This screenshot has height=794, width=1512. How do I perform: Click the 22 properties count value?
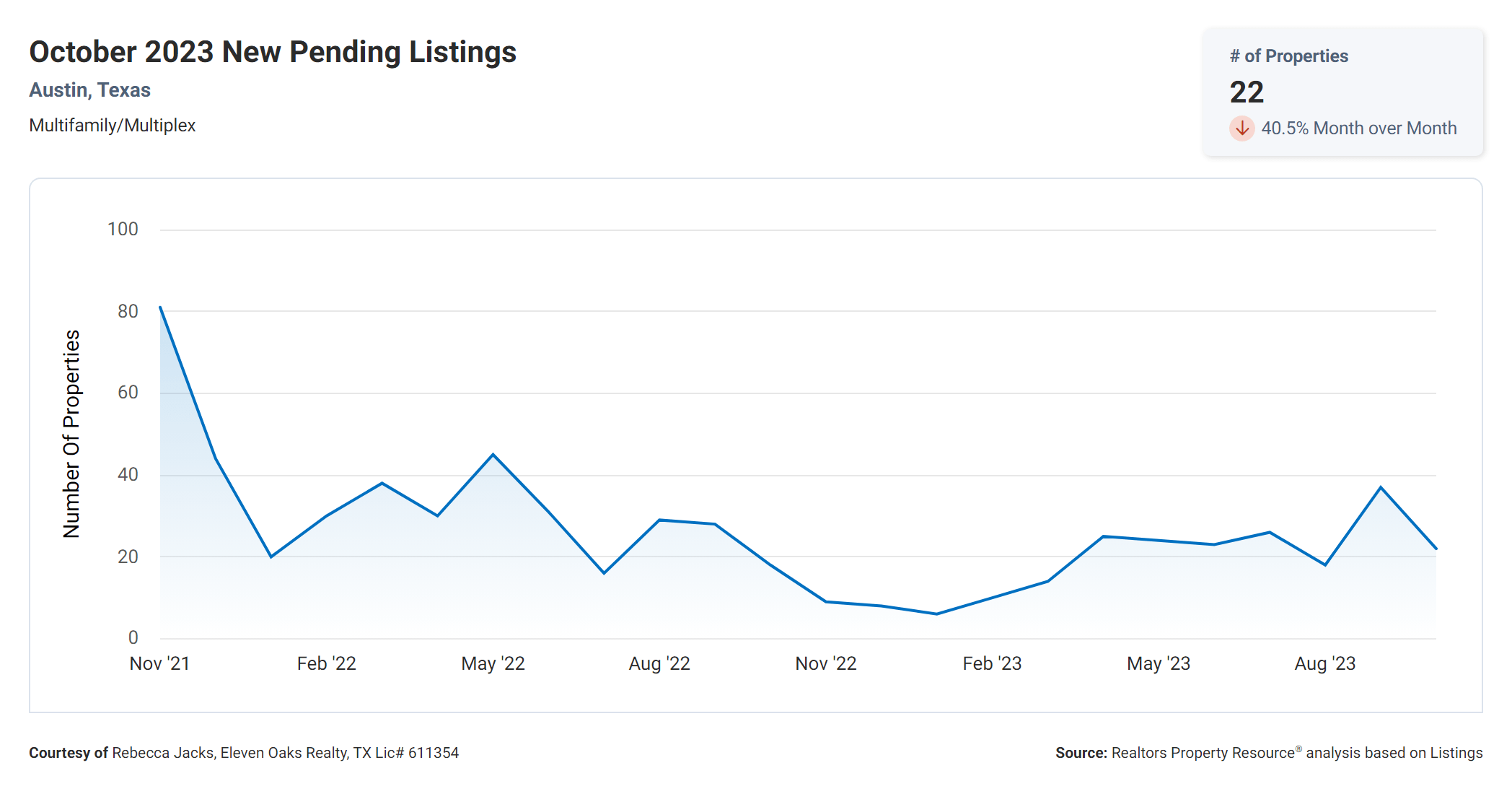pos(1247,92)
